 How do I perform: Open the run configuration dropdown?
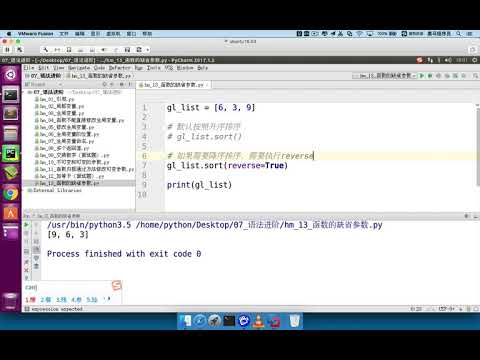coord(385,76)
